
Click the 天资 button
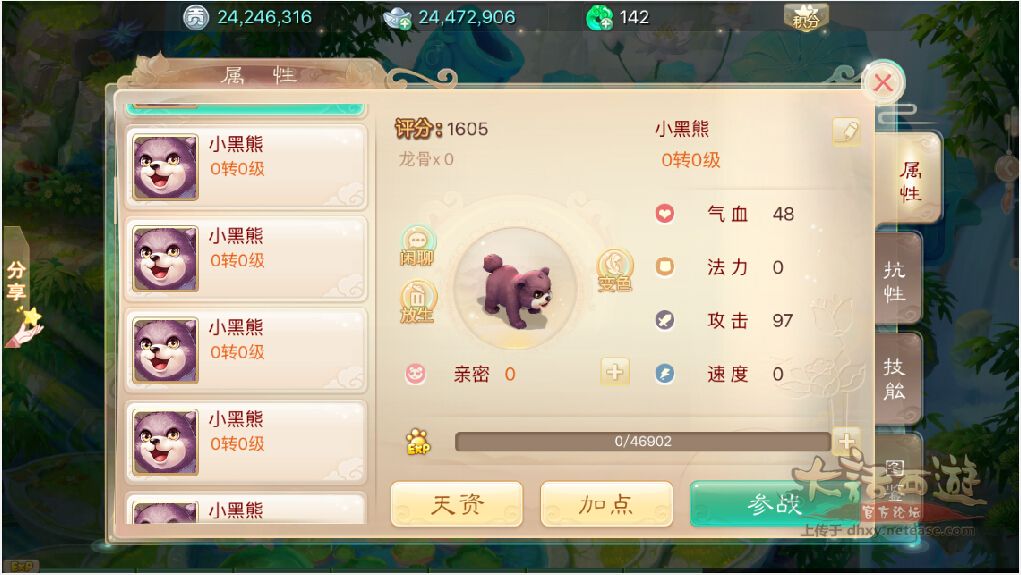coord(456,504)
